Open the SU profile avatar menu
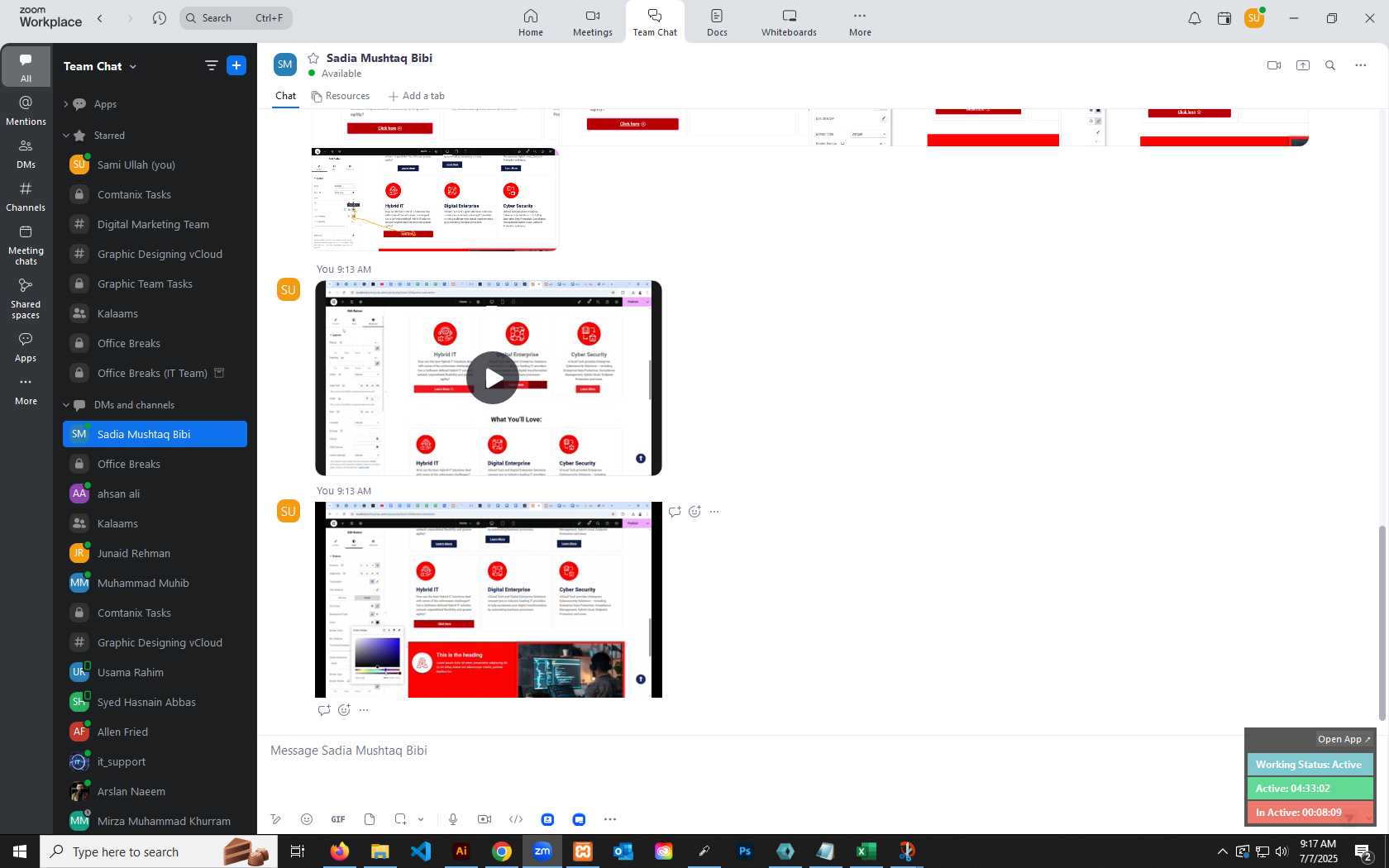Screen dimensions: 1389x868 1254,18
